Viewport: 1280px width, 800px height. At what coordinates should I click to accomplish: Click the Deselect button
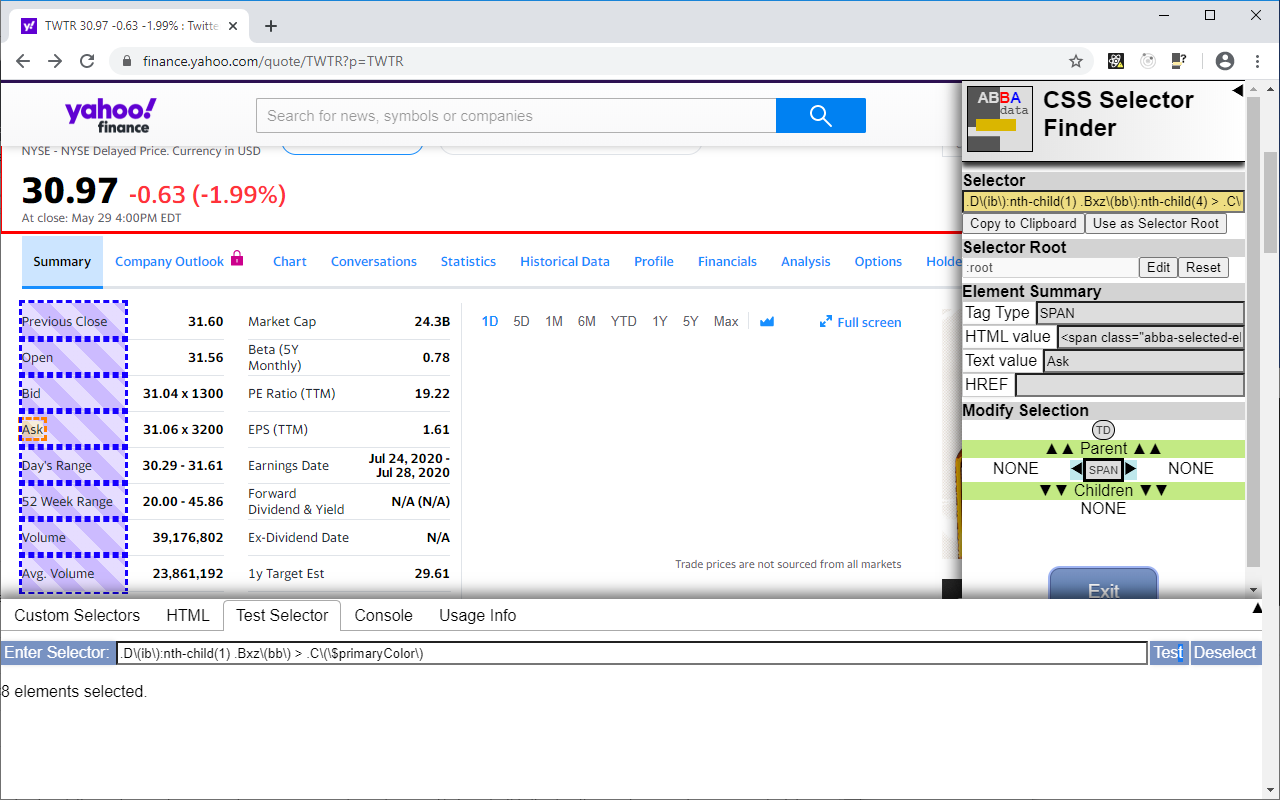pyautogui.click(x=1225, y=653)
